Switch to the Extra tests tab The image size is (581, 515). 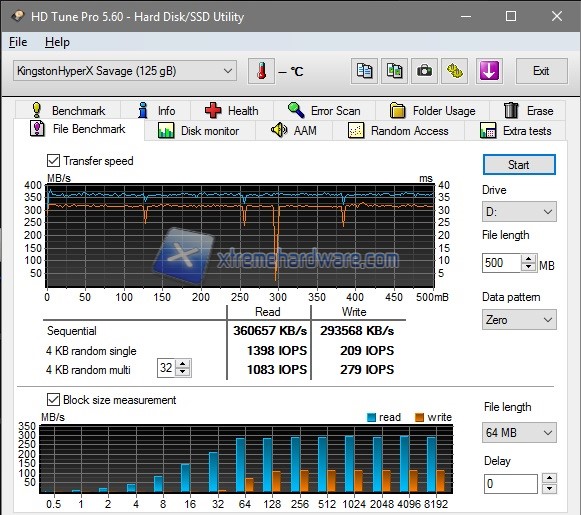515,131
